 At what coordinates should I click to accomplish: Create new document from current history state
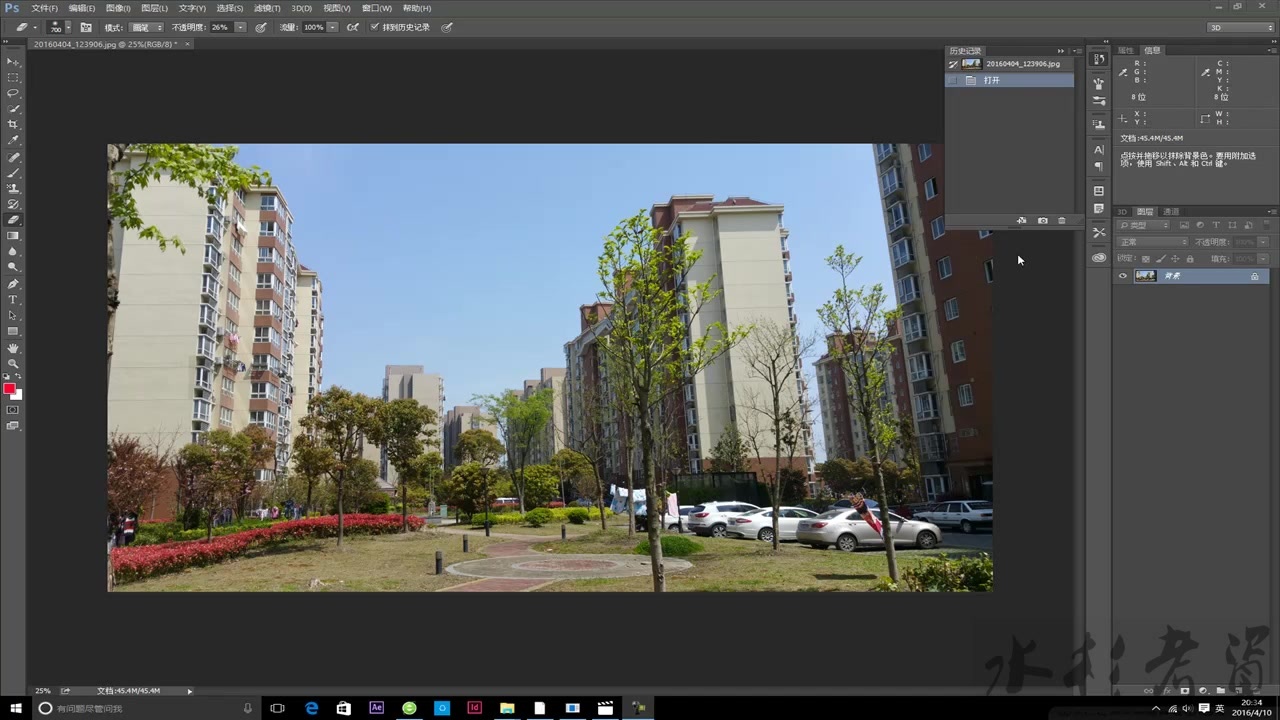pyautogui.click(x=1022, y=220)
